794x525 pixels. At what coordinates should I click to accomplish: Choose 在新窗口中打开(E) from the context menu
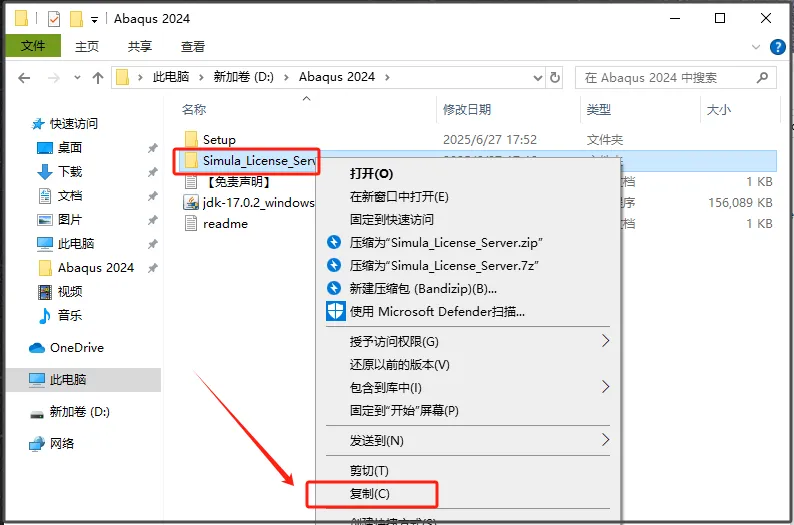tap(399, 196)
